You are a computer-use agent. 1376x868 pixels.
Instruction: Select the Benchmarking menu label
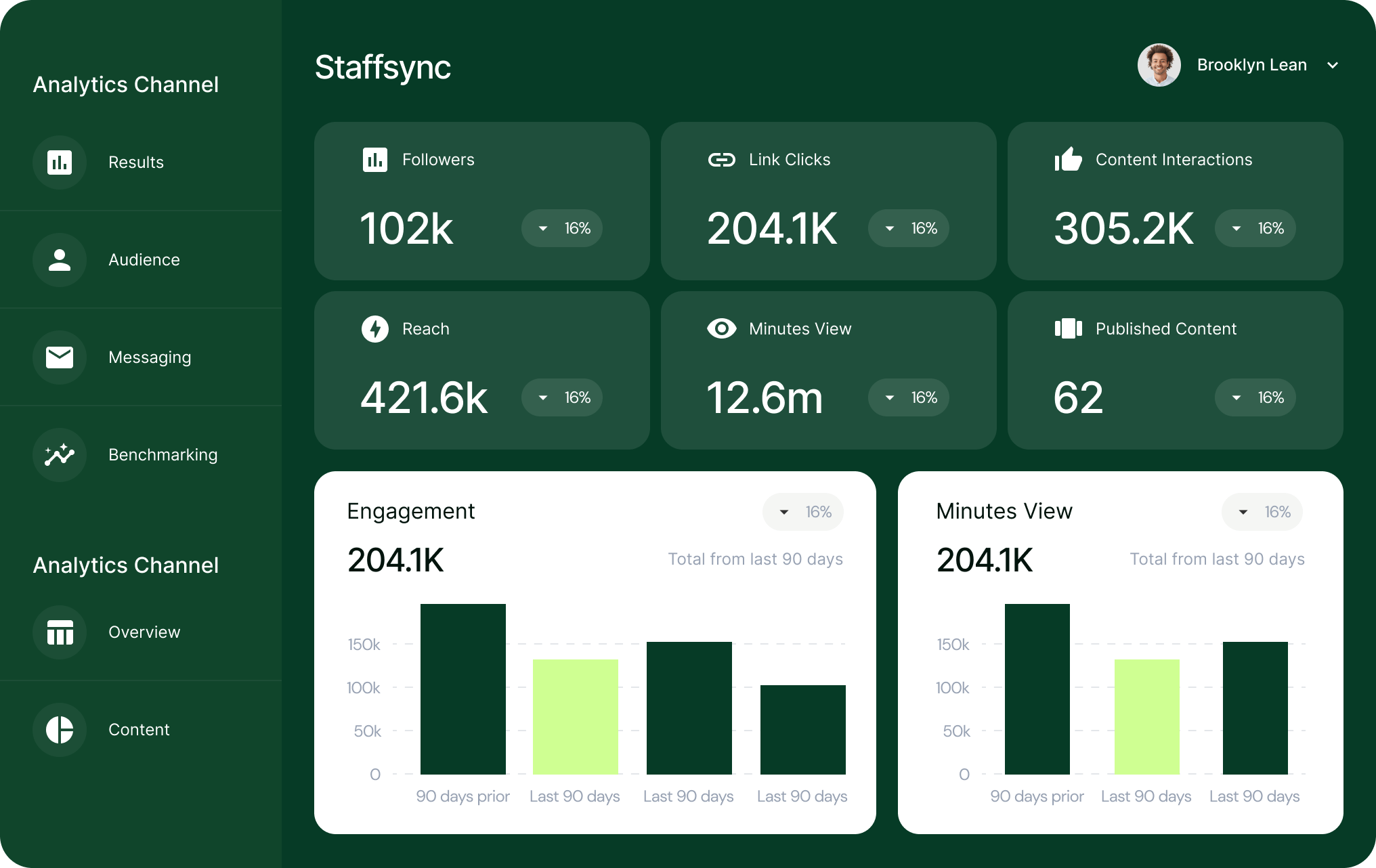point(163,455)
